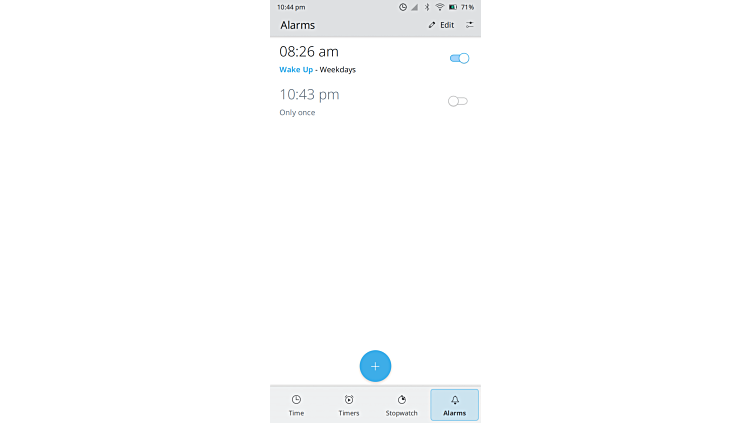Open the settings sliders icon in header
Image resolution: width=752 pixels, height=423 pixels.
click(x=470, y=25)
